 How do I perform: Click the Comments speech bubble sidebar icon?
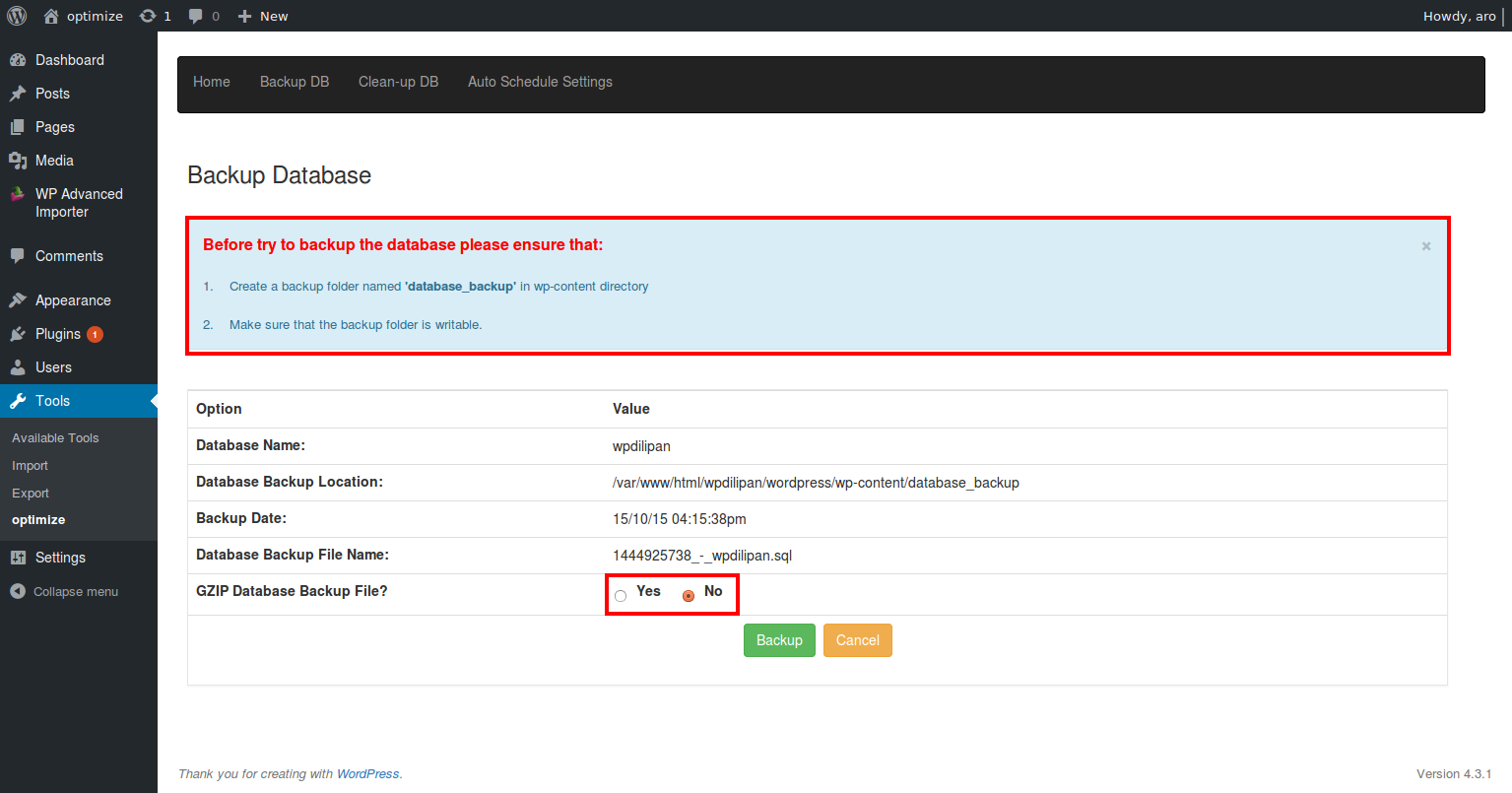(x=18, y=256)
